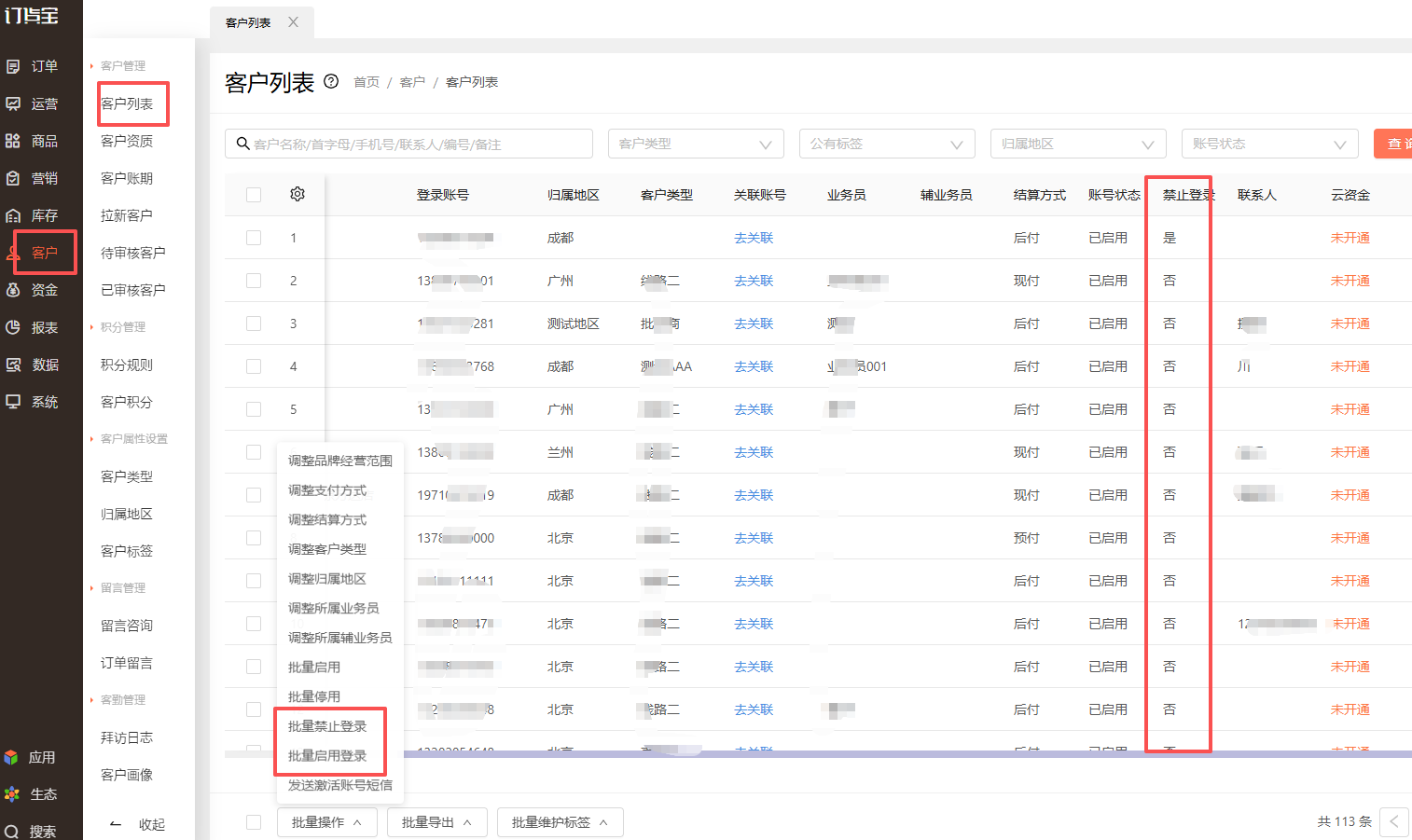Click the 批量操作 button
Image resolution: width=1412 pixels, height=840 pixels.
(x=326, y=822)
